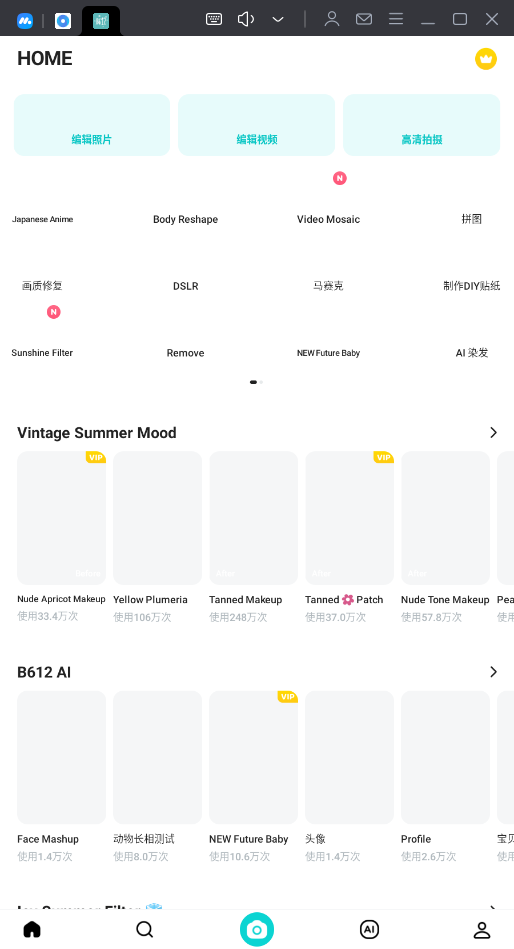The image size is (514, 949).
Task: Open the emulator user account icon
Action: [332, 19]
